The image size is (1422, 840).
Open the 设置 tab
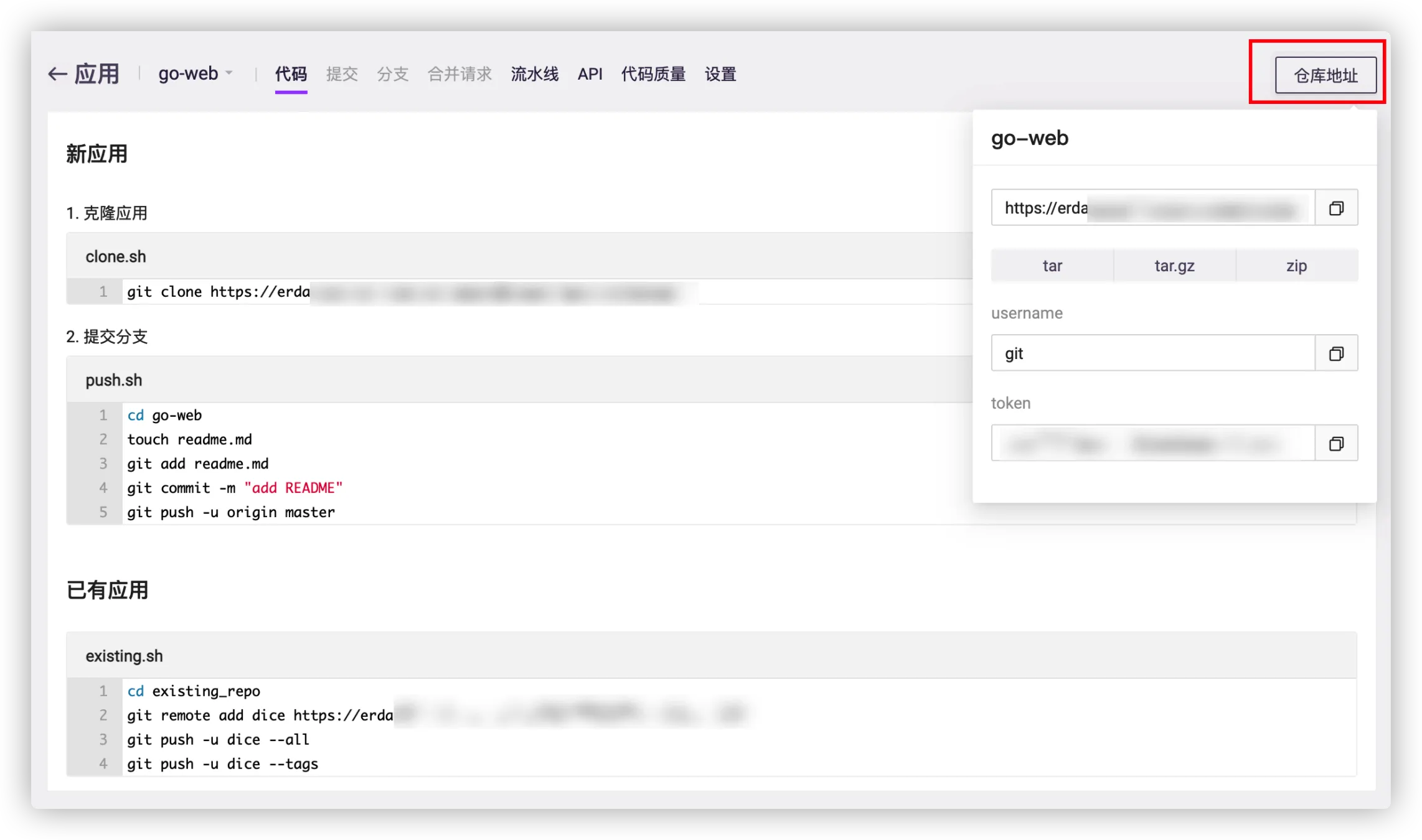coord(720,74)
